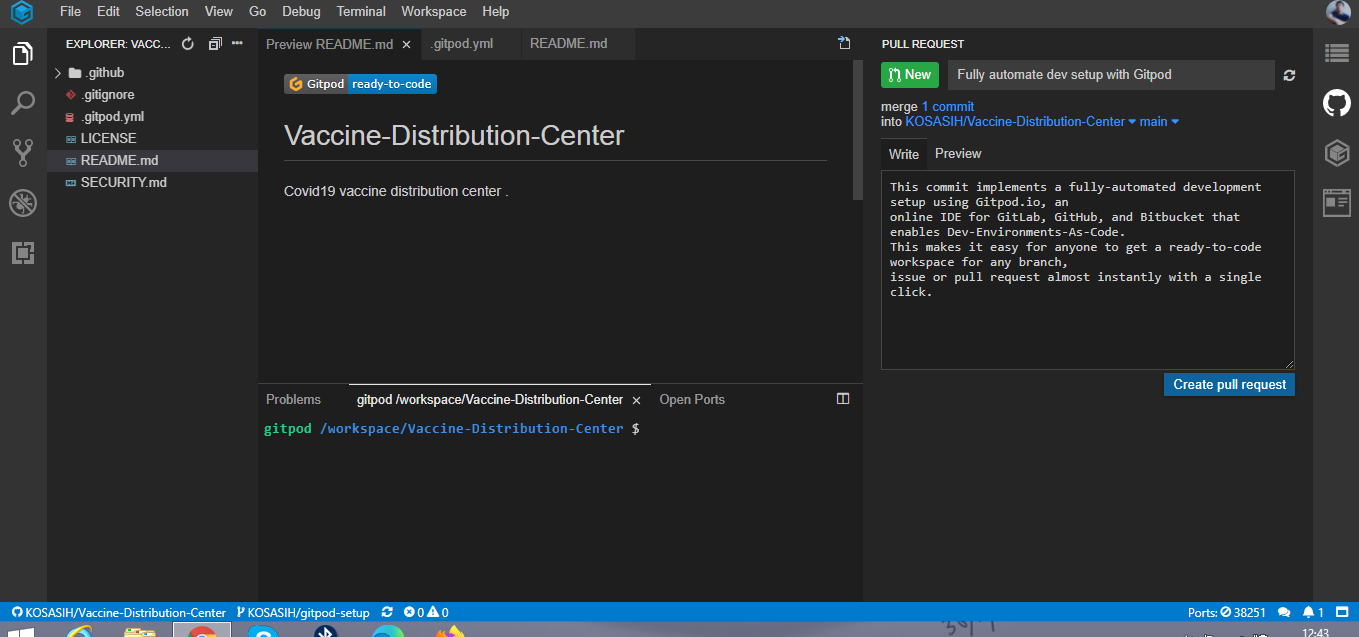Open the Search view in activity bar

(x=22, y=103)
